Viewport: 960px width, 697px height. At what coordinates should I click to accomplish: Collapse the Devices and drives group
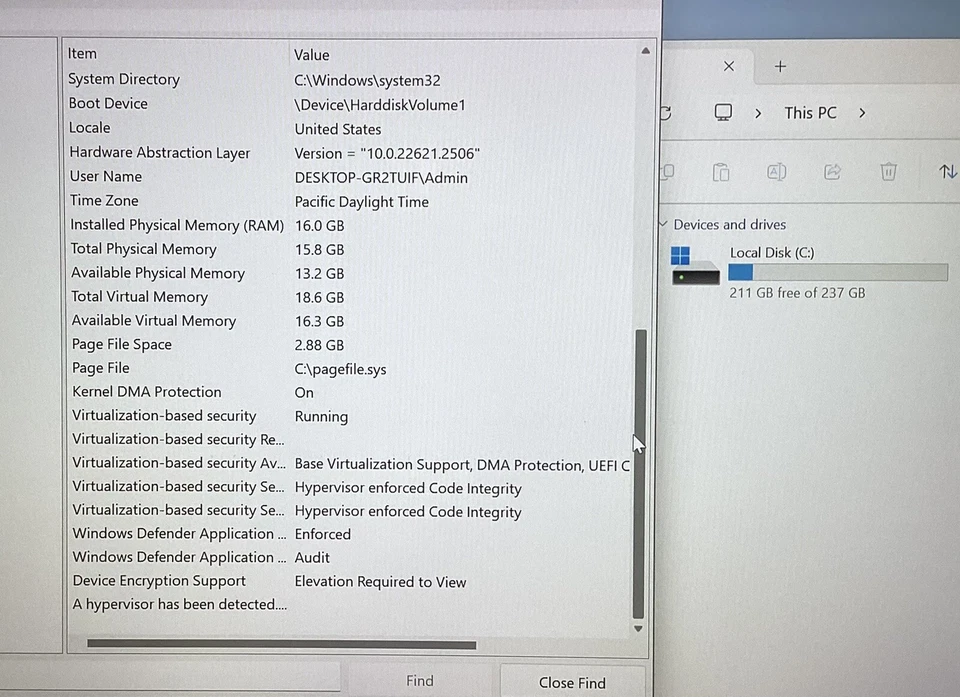coord(663,225)
